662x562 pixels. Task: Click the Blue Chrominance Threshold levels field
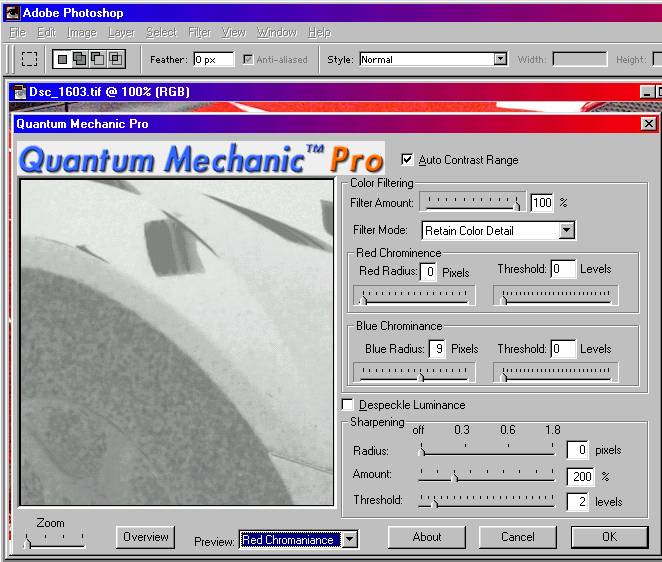(x=563, y=349)
